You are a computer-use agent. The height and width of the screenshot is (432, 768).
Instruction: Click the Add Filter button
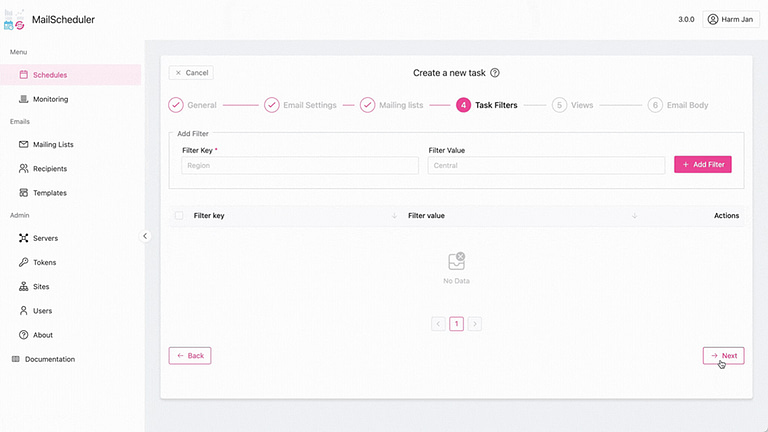tap(703, 165)
